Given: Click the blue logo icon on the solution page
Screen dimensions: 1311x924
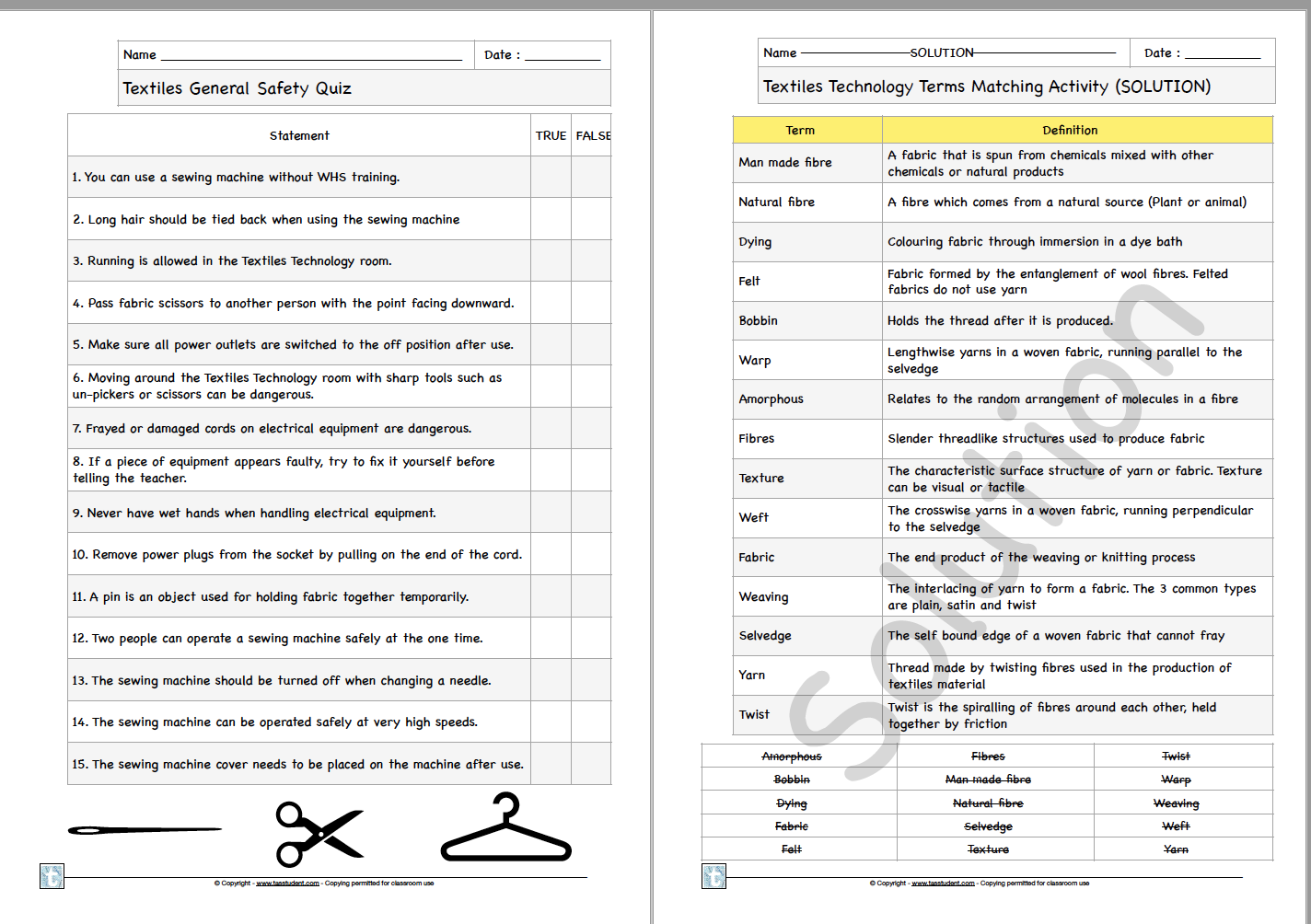Looking at the screenshot, I should click(x=715, y=877).
